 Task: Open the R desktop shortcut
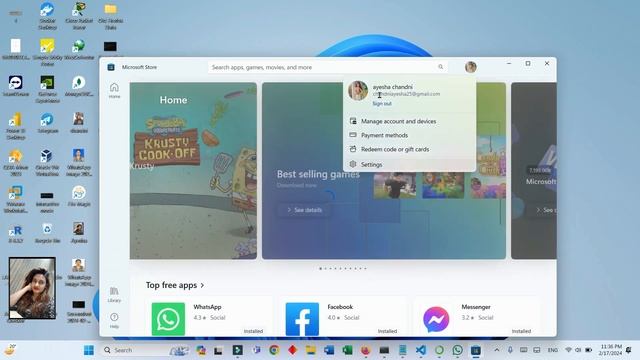click(x=16, y=234)
